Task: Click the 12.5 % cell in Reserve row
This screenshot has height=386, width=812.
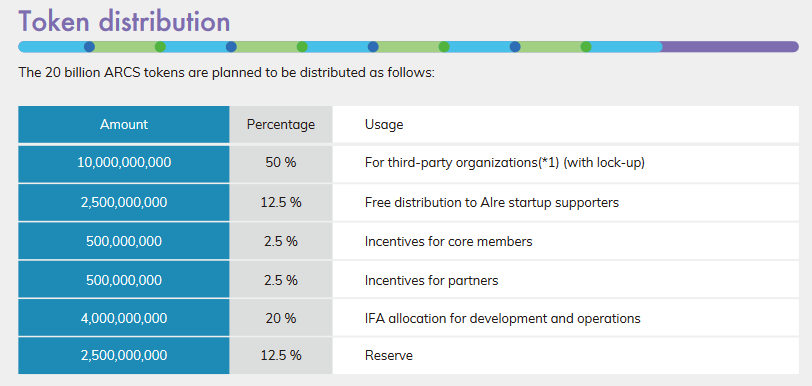Action: pyautogui.click(x=281, y=356)
